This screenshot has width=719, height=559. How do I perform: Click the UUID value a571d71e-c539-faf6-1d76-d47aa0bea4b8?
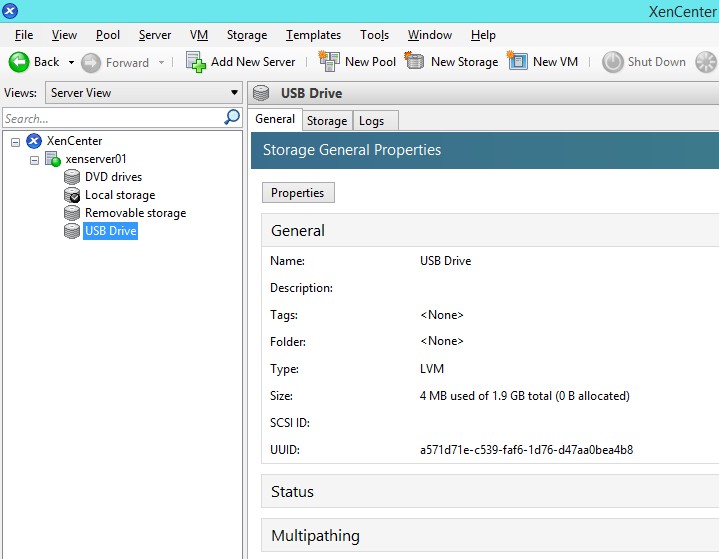click(526, 450)
